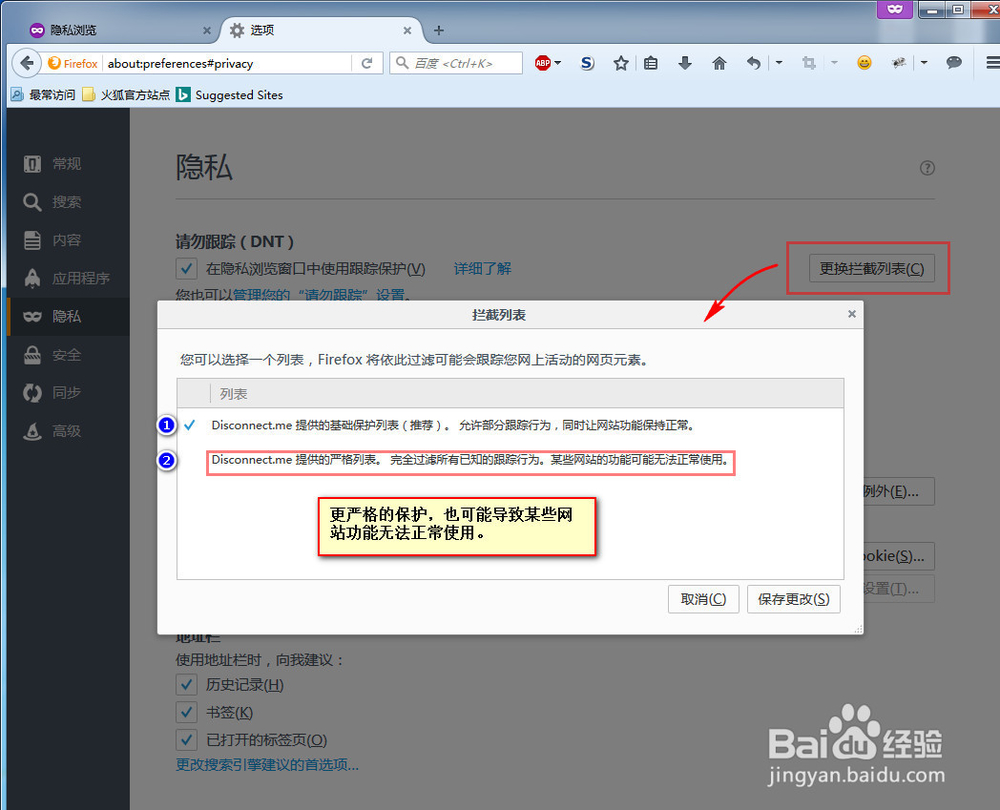Bookmark this page via the star icon
This screenshot has width=1000, height=810.
(x=621, y=62)
